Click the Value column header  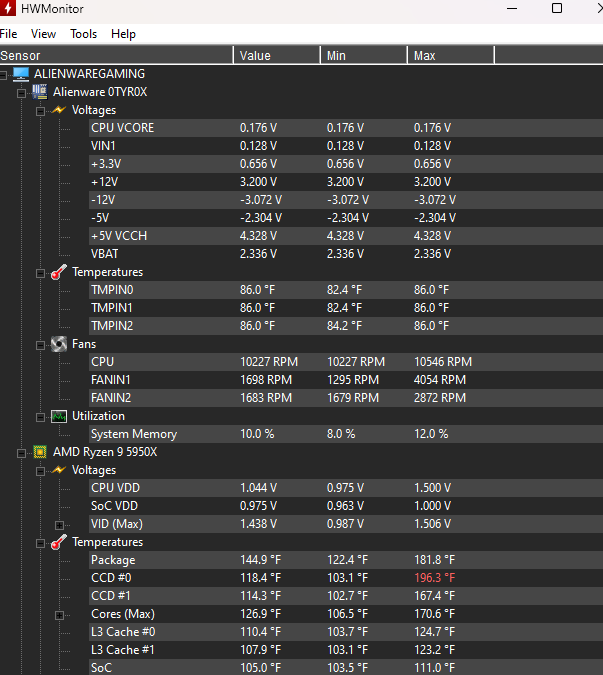pyautogui.click(x=277, y=56)
